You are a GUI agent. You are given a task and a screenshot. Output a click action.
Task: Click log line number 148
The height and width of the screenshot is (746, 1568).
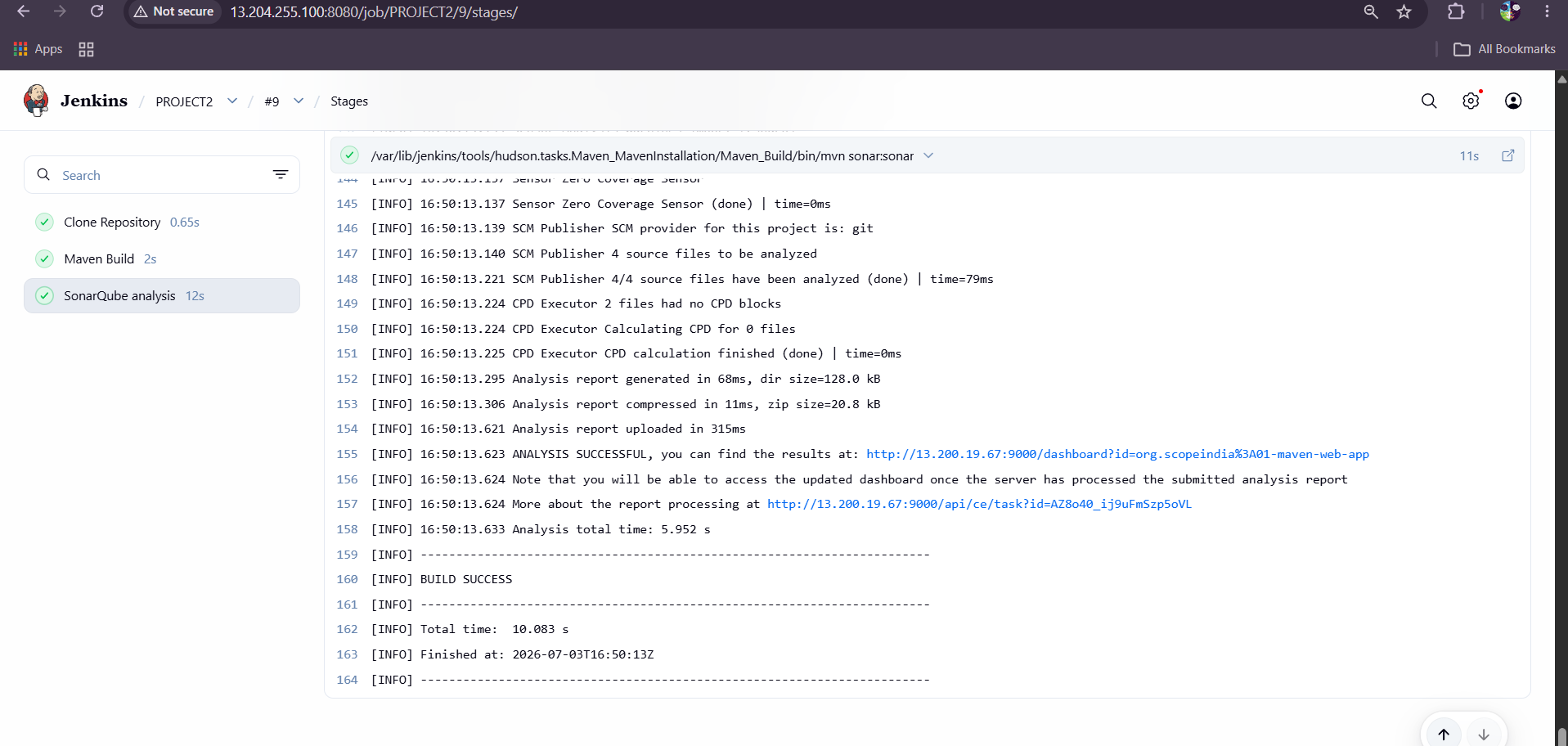[x=347, y=279]
